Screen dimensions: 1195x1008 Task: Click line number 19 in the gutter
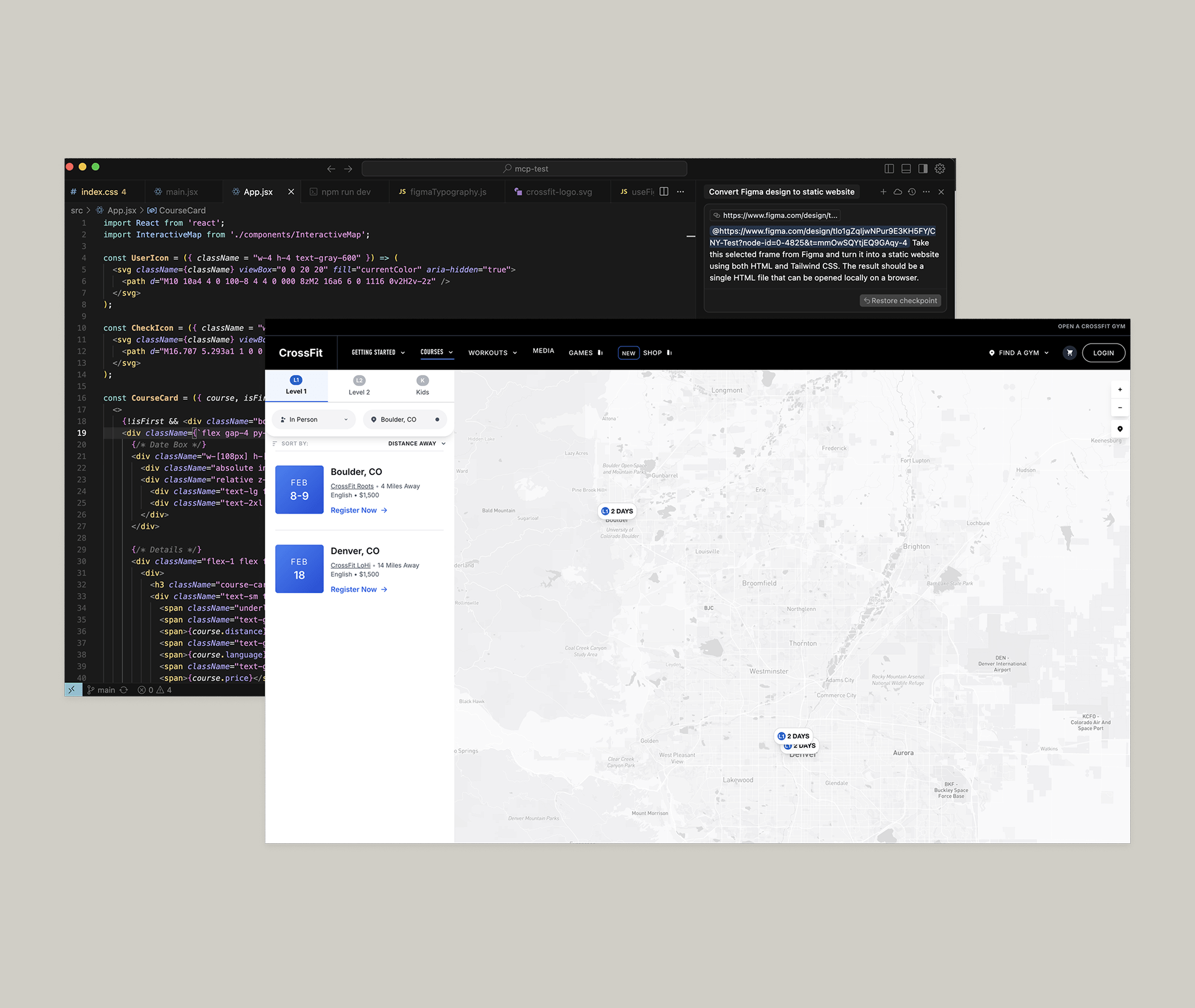point(81,433)
